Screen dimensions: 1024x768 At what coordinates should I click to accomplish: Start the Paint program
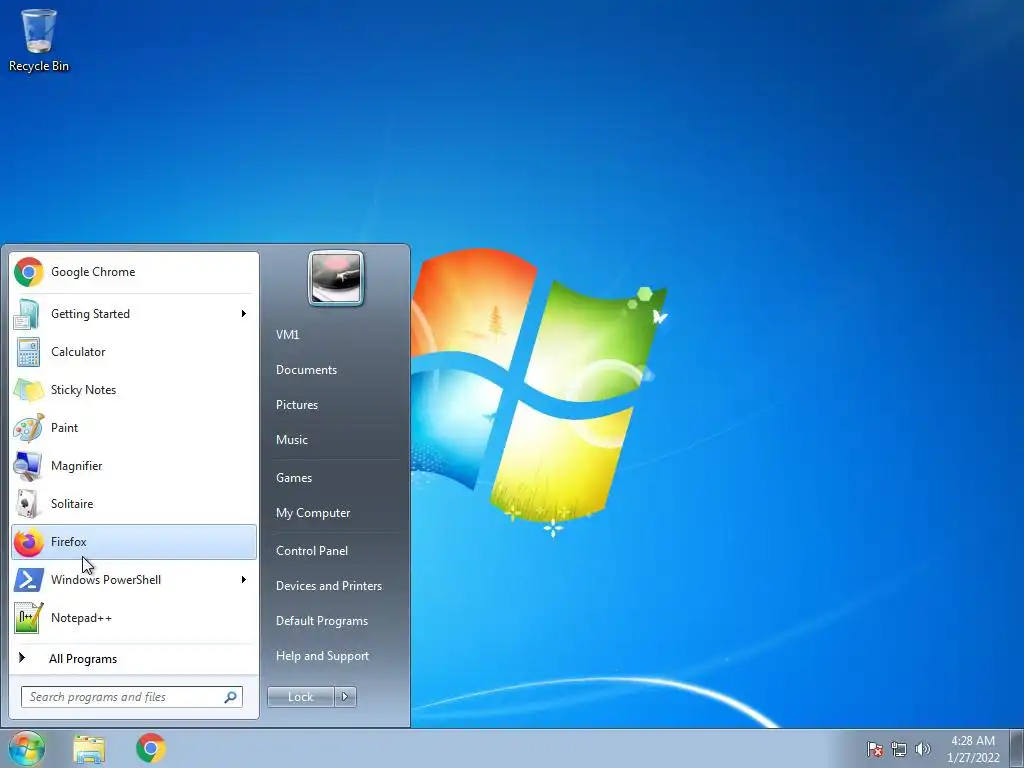[134, 428]
